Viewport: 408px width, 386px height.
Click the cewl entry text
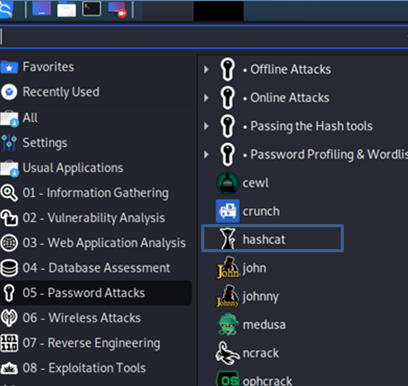coord(256,183)
